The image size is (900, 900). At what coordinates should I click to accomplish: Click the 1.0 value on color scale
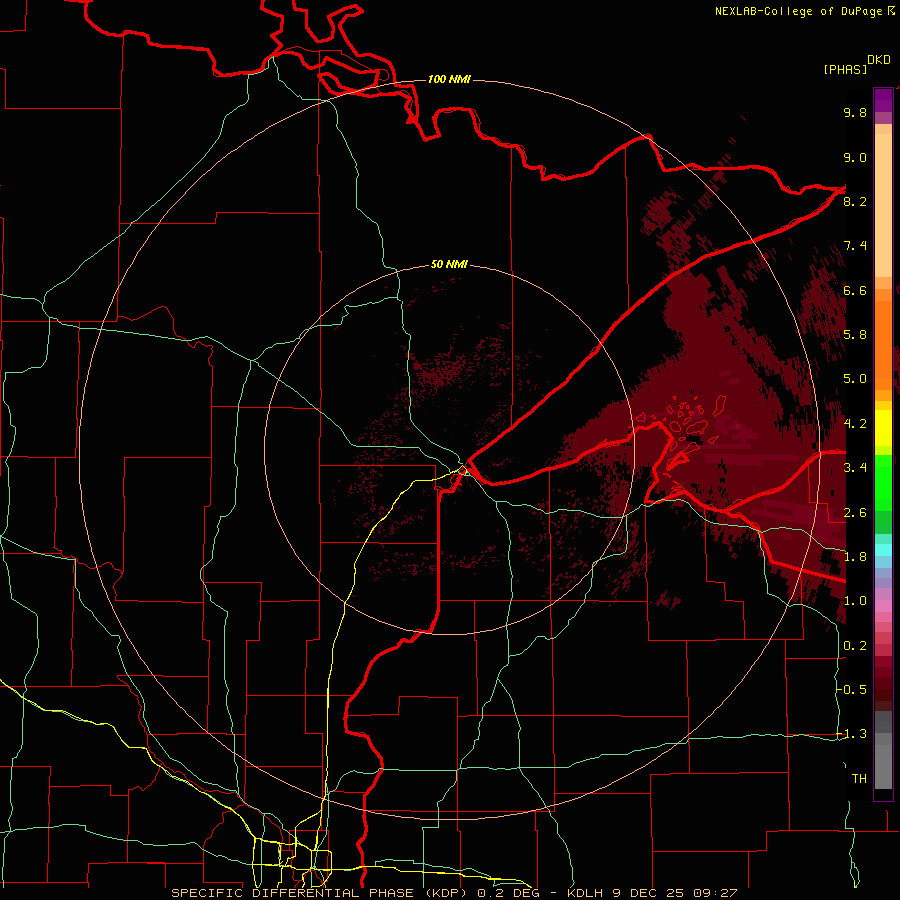[x=855, y=600]
